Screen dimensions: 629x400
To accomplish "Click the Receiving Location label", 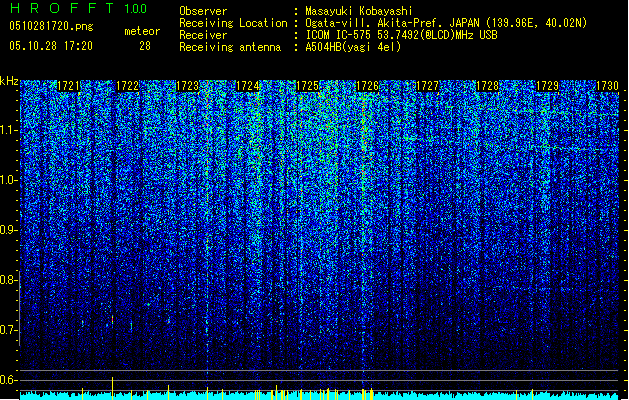I will tap(233, 23).
